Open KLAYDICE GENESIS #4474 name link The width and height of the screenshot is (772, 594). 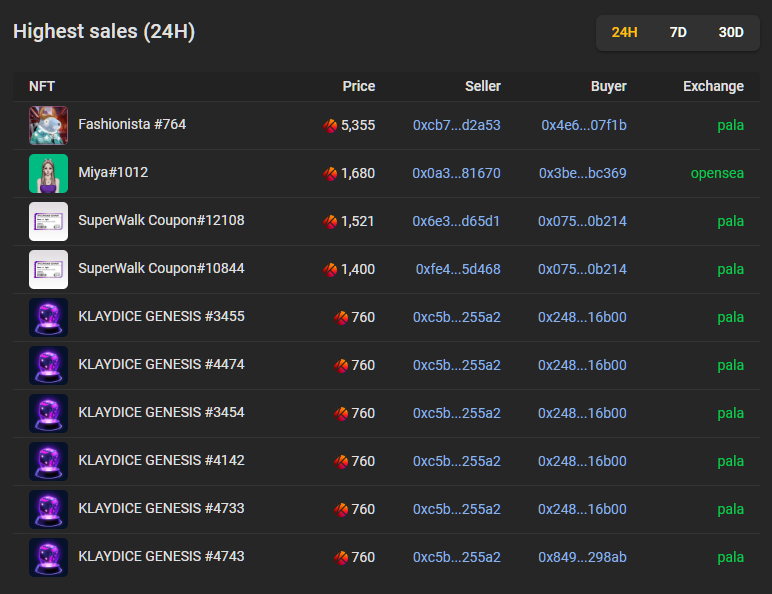161,364
